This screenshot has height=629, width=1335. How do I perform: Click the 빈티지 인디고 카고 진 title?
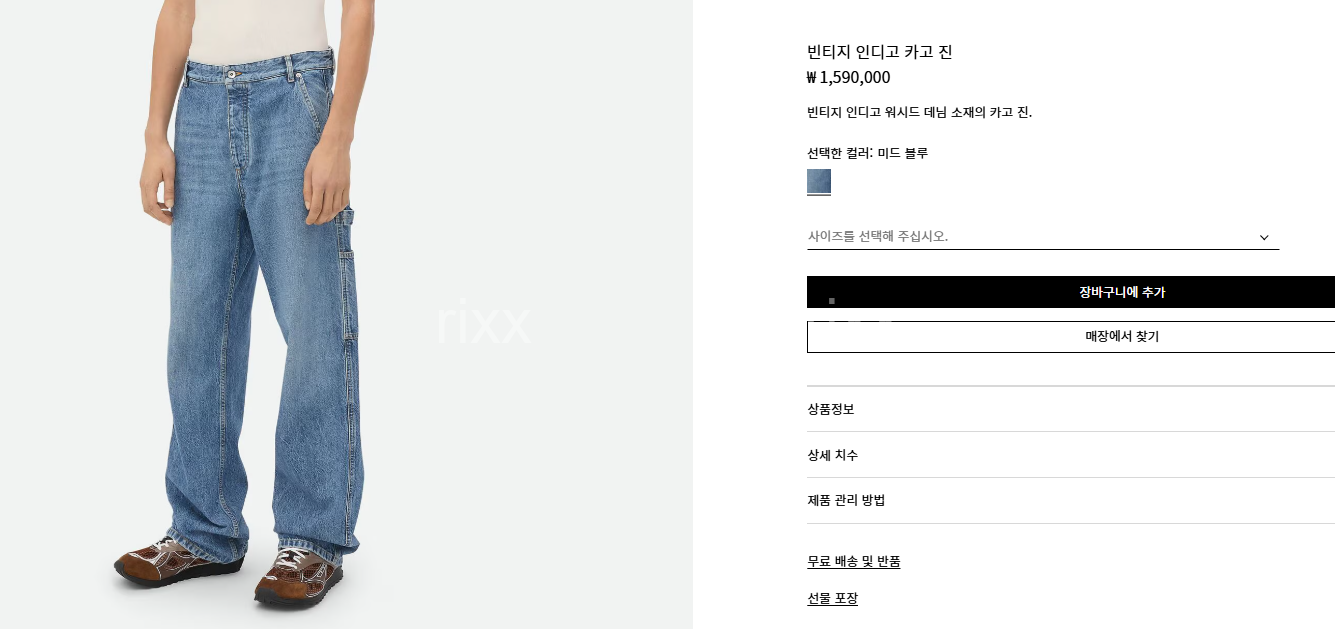879,52
